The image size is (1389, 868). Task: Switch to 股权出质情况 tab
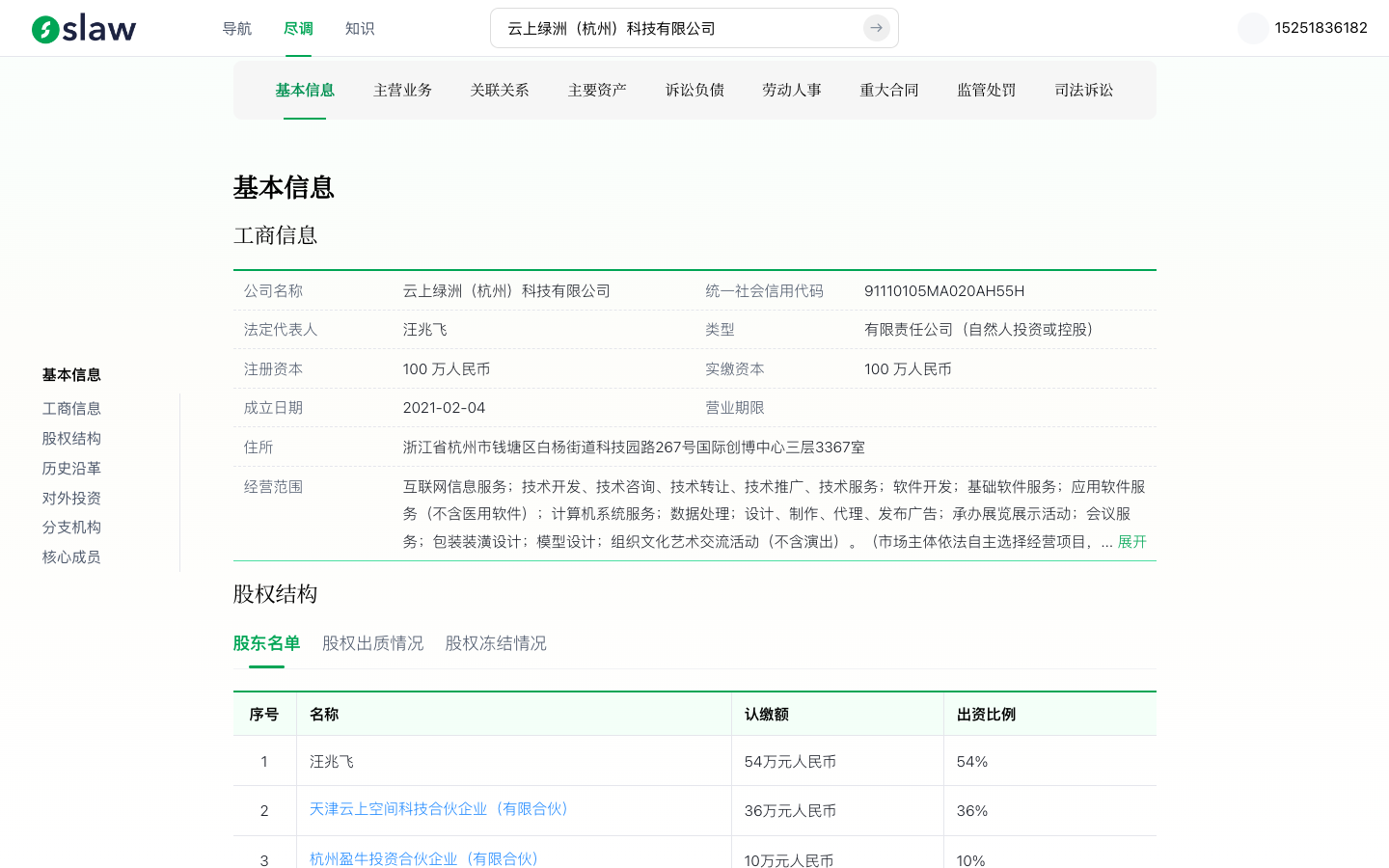point(372,643)
